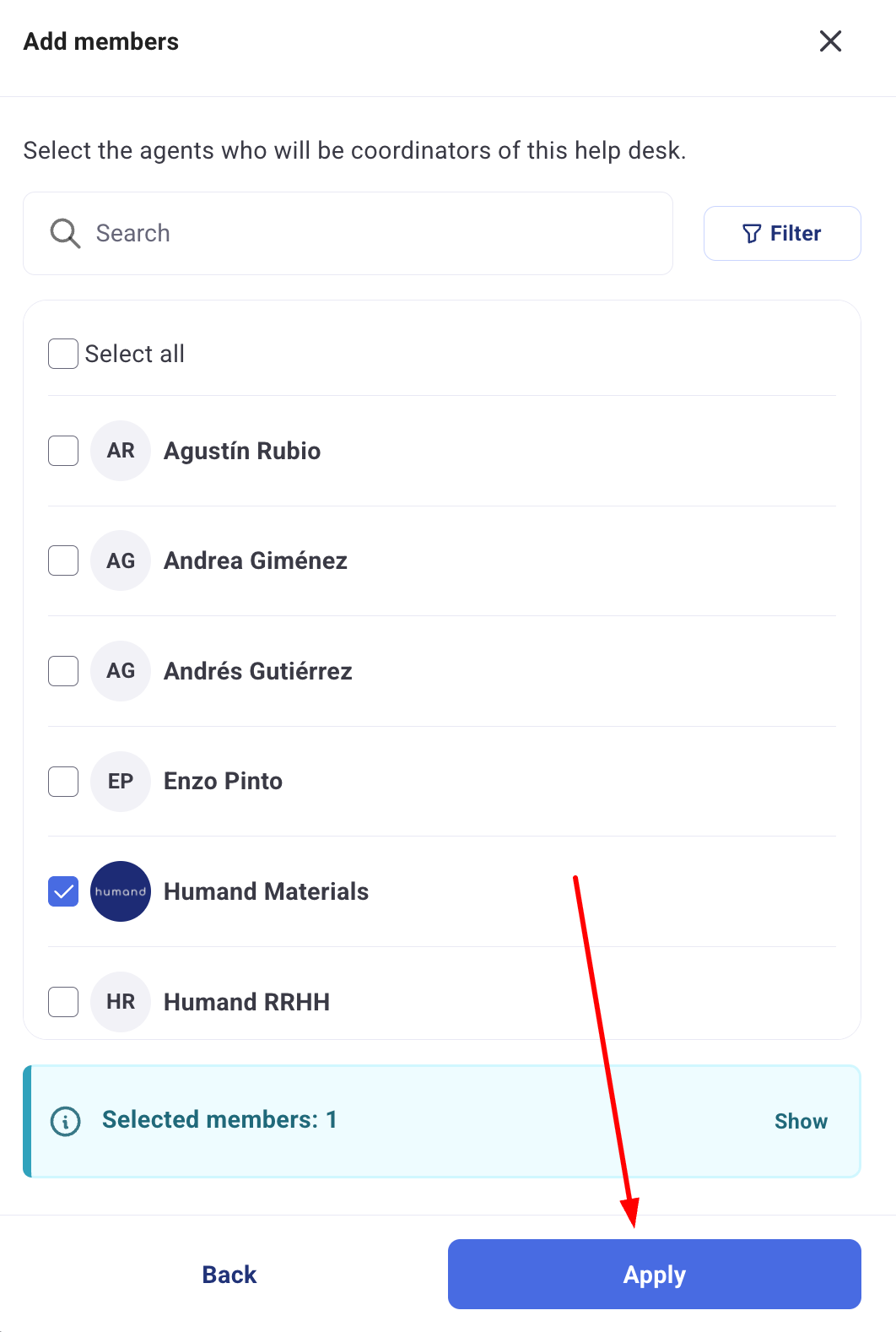
Task: Uncheck the Humand Materials checkbox
Action: [63, 891]
